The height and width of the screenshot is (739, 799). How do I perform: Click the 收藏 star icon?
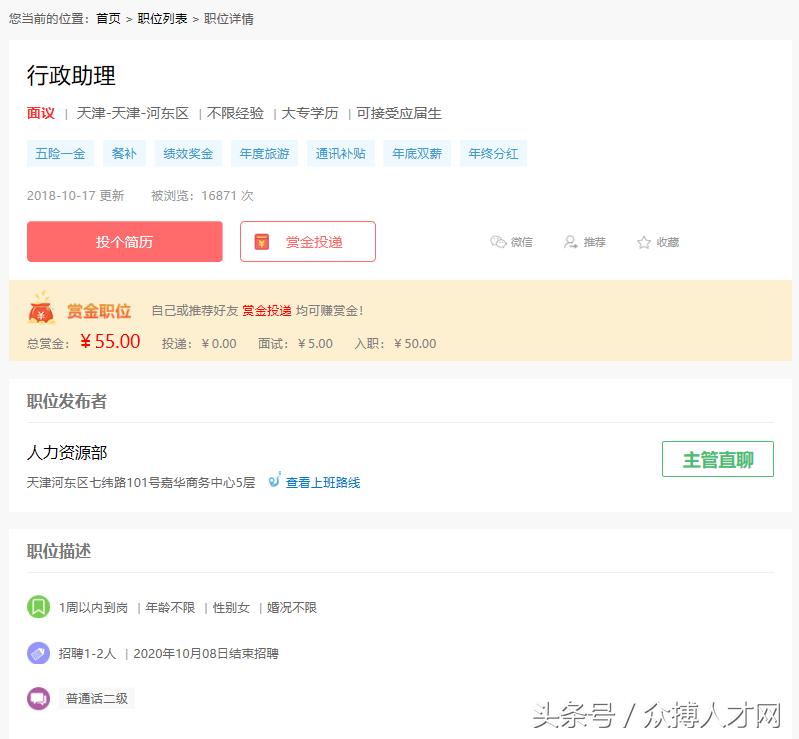(644, 242)
